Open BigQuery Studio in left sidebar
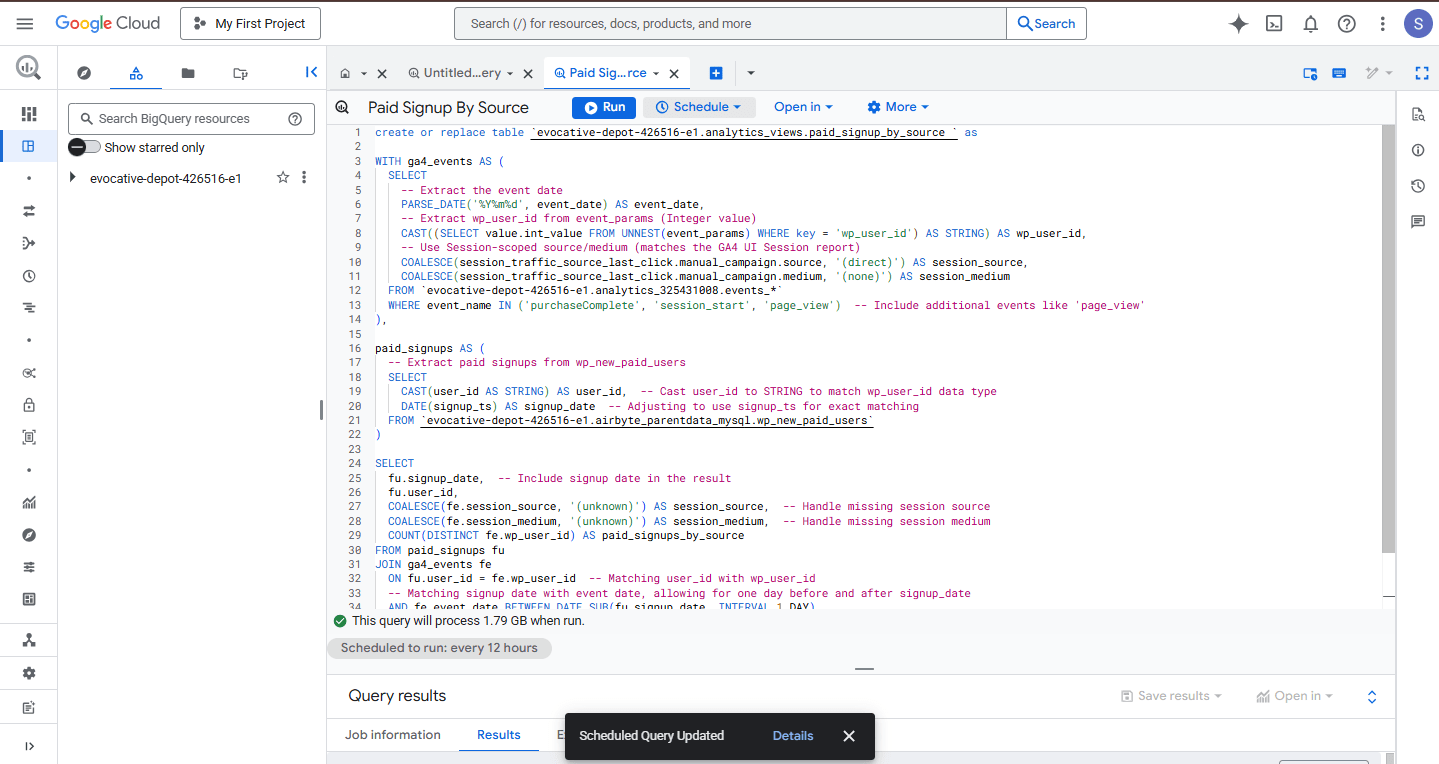The width and height of the screenshot is (1439, 764). click(28, 146)
